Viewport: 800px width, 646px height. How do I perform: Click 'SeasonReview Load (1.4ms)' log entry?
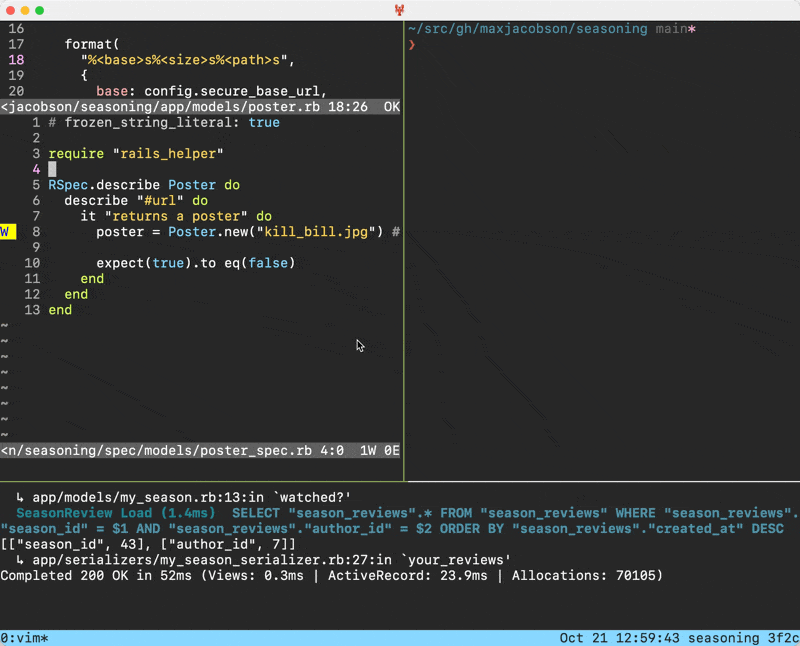point(115,513)
